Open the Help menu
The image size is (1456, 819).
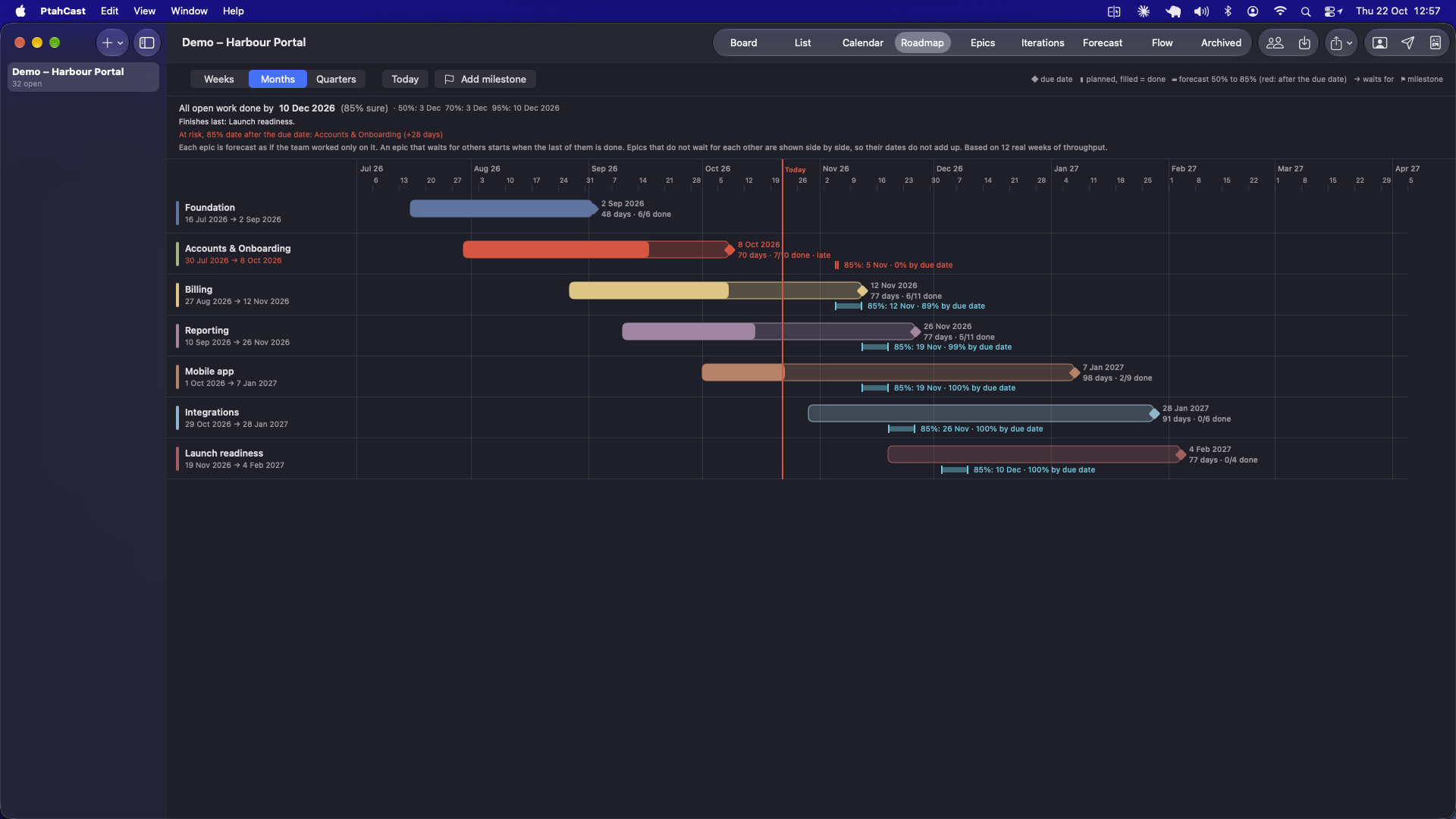pyautogui.click(x=234, y=11)
